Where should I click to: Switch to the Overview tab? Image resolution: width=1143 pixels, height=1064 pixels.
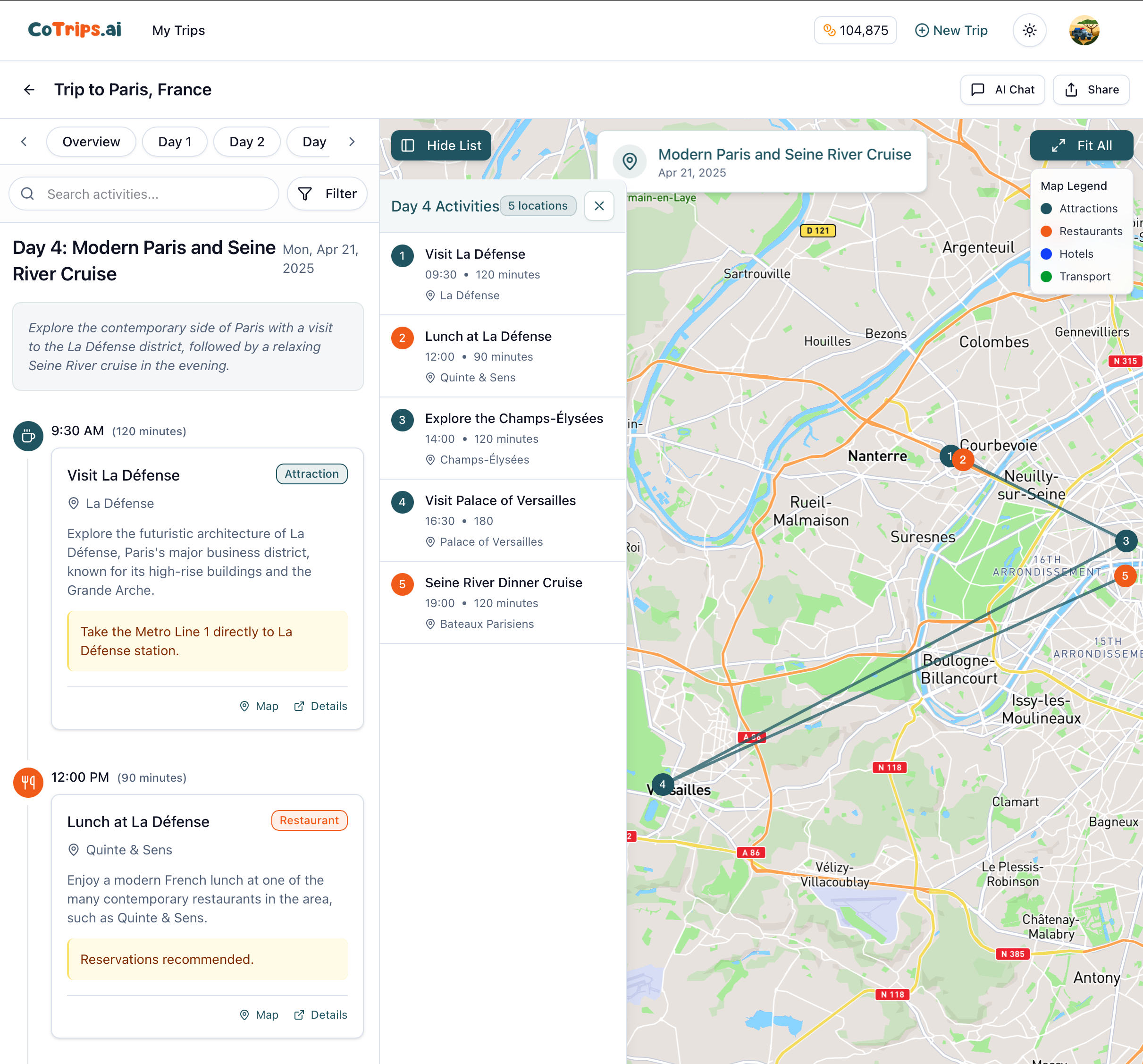pos(91,142)
